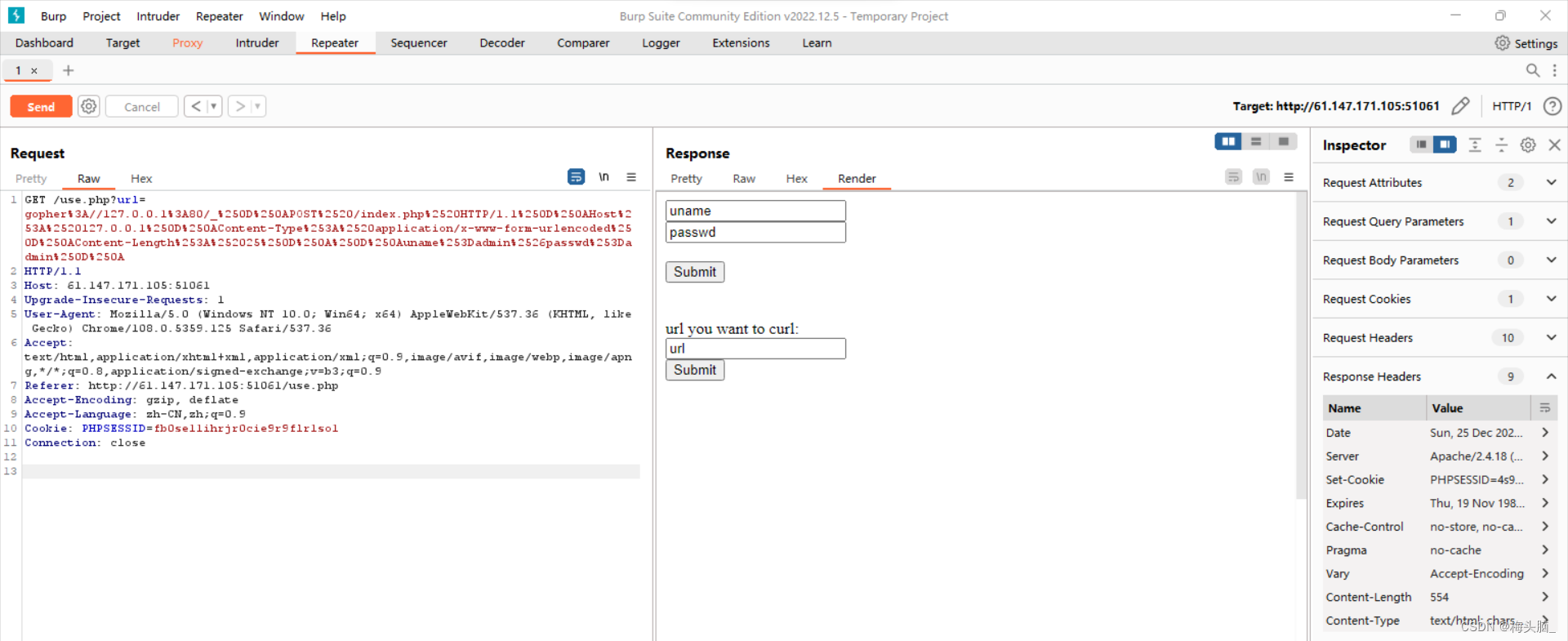The height and width of the screenshot is (641, 1568).
Task: Click the response pane vertical scrollbar
Action: (x=1302, y=345)
